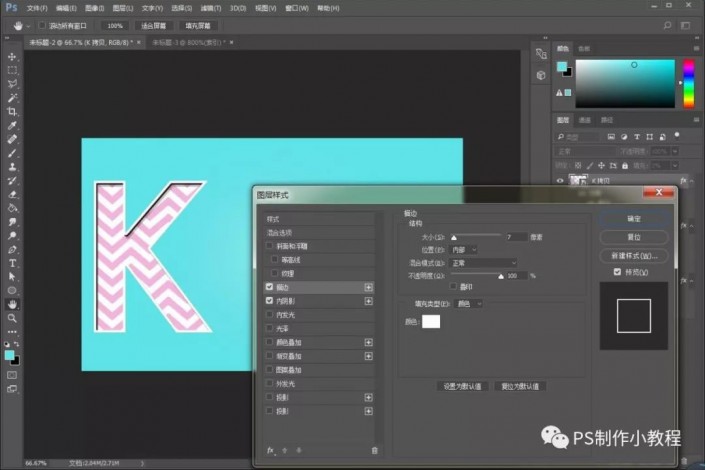This screenshot has width=705, height=470.
Task: Click the 设置为默认值 button
Action: 462,386
